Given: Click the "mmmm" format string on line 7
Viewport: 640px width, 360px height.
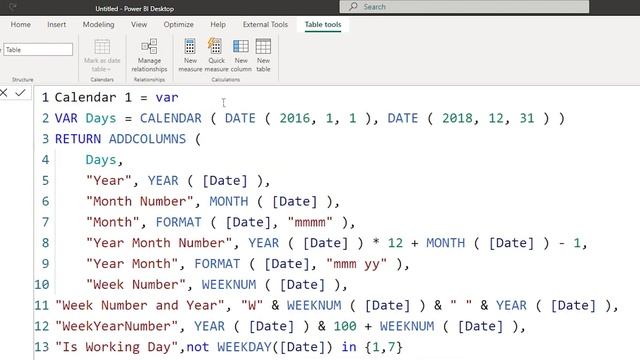Looking at the screenshot, I should [x=310, y=222].
